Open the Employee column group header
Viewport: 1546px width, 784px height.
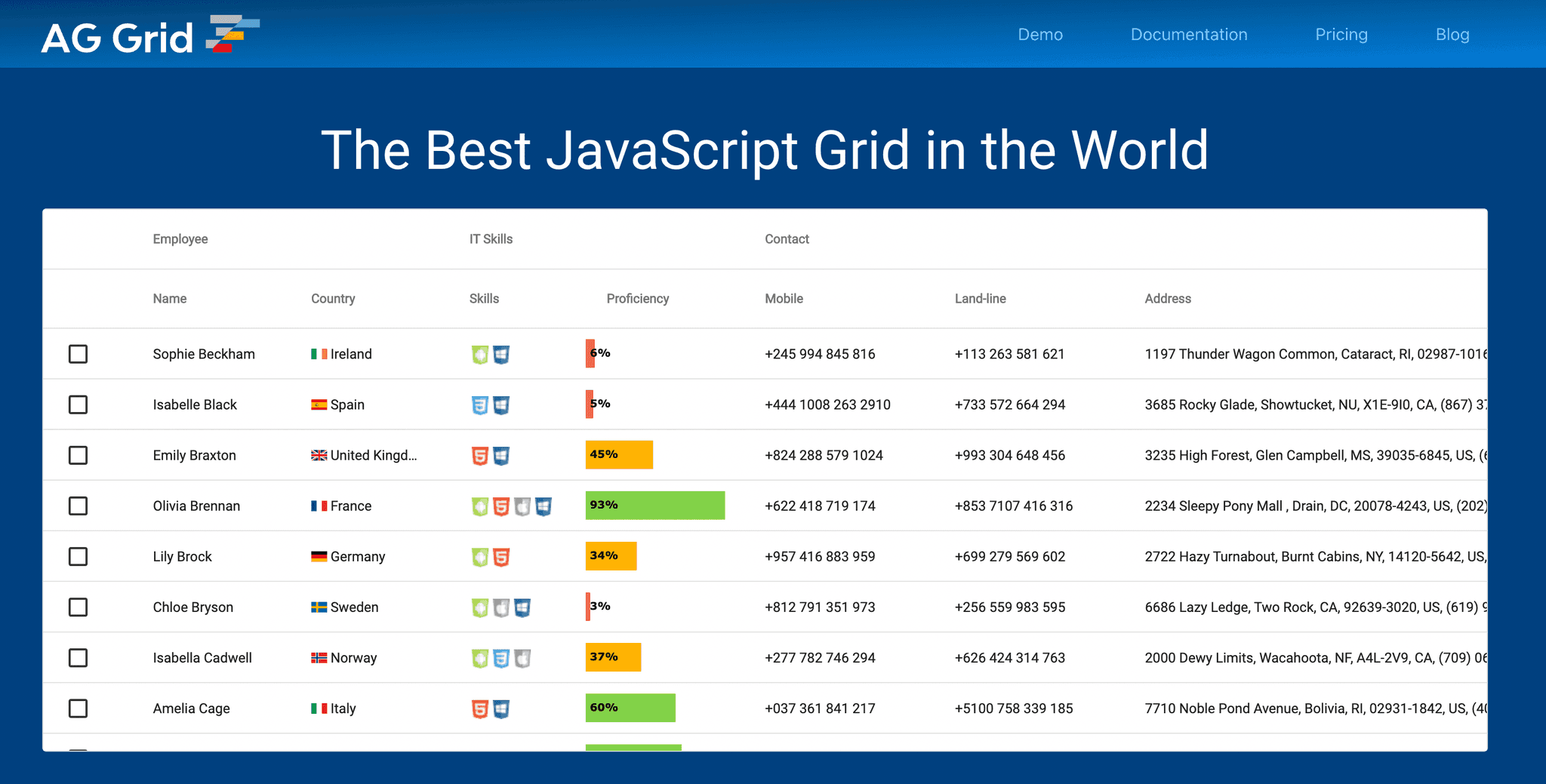tap(180, 238)
